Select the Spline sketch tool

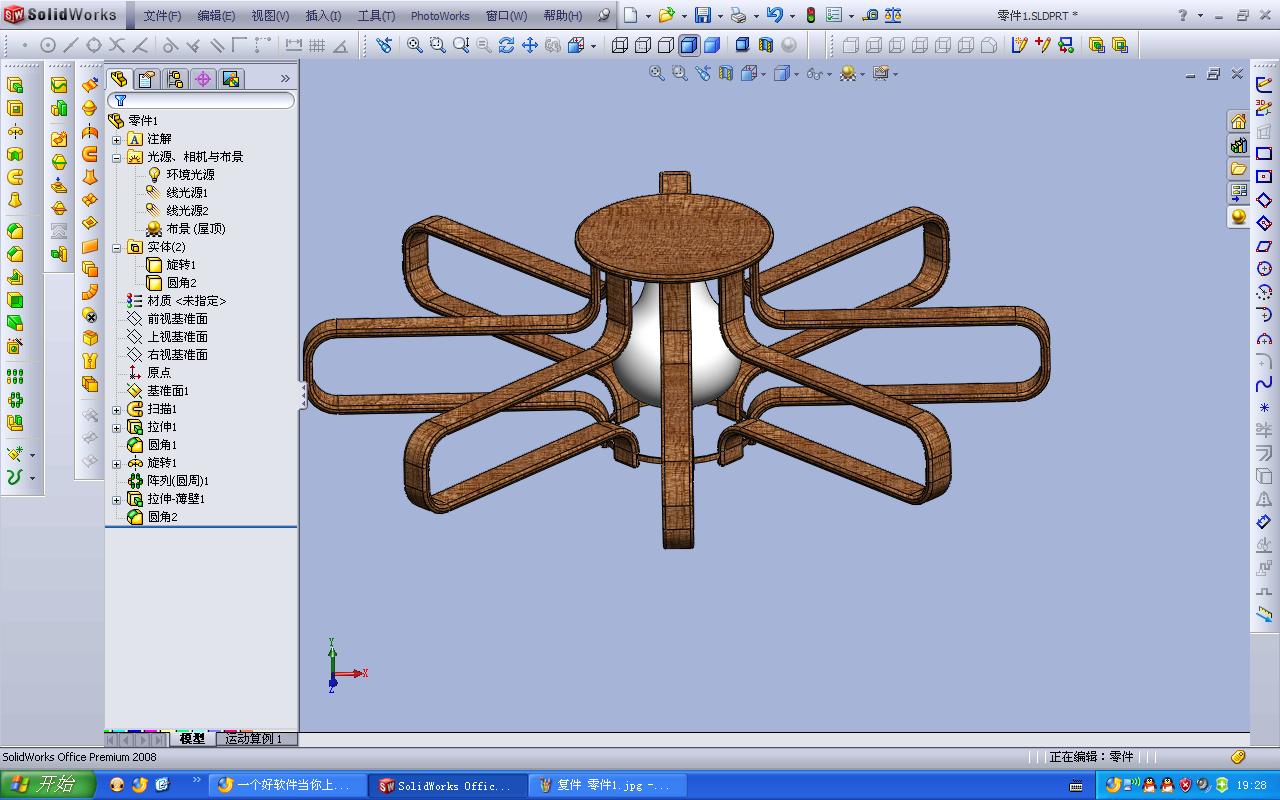coord(1264,384)
